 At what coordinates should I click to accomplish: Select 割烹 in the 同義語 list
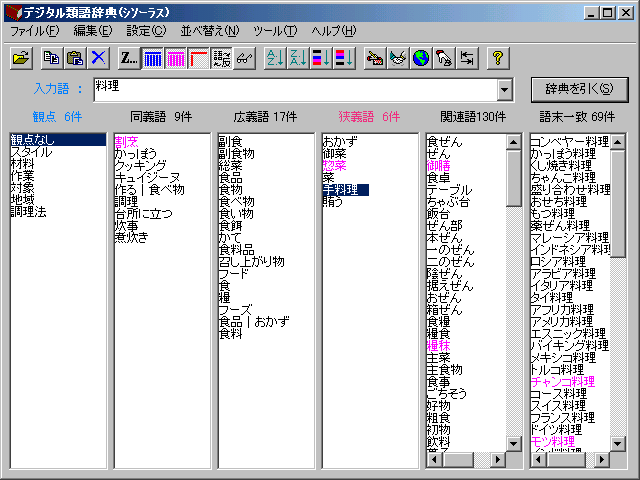tap(127, 142)
